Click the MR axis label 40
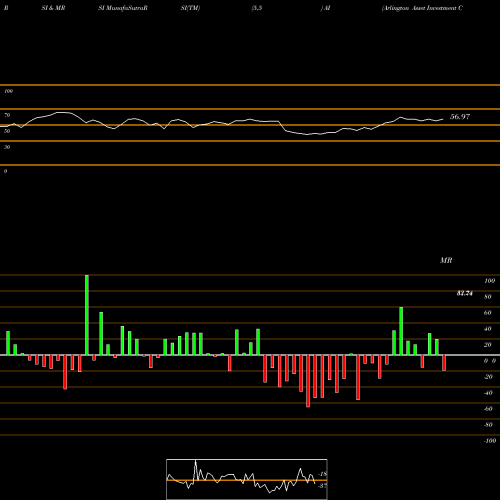The image size is (500, 500). click(x=488, y=329)
